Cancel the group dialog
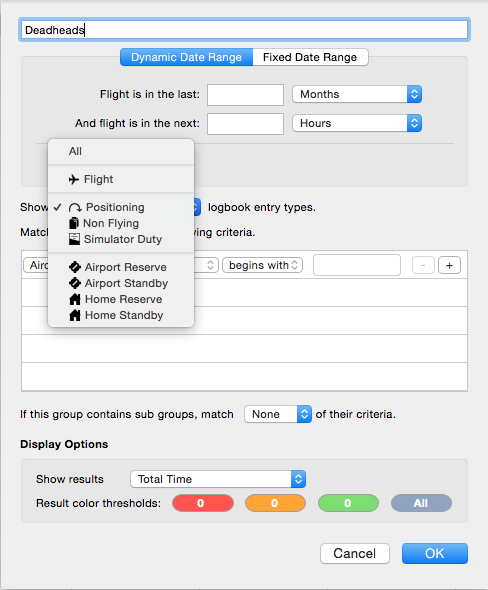Image resolution: width=488 pixels, height=590 pixels. coord(355,554)
